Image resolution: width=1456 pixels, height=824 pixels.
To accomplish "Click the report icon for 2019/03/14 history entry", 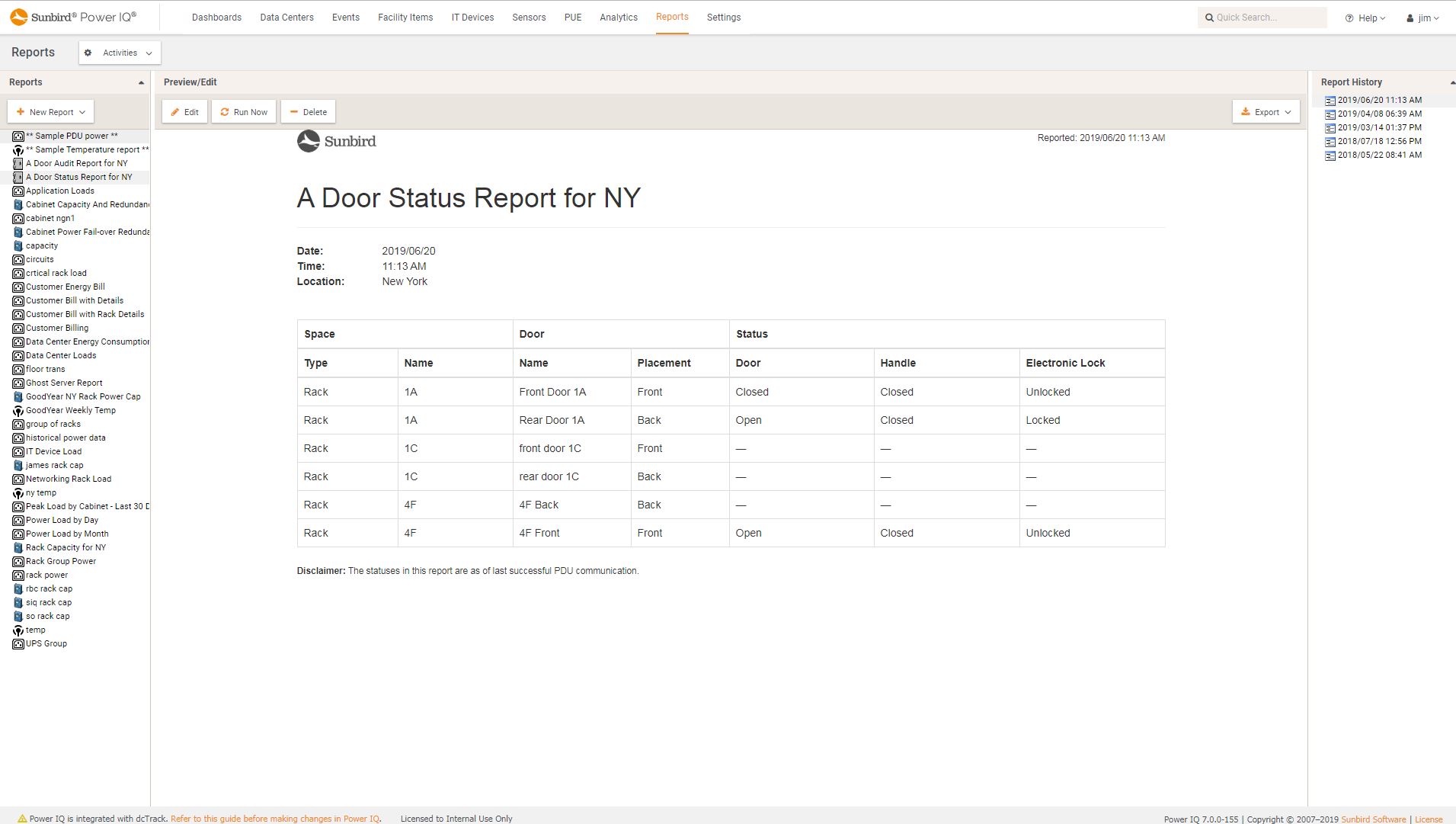I will (1330, 128).
